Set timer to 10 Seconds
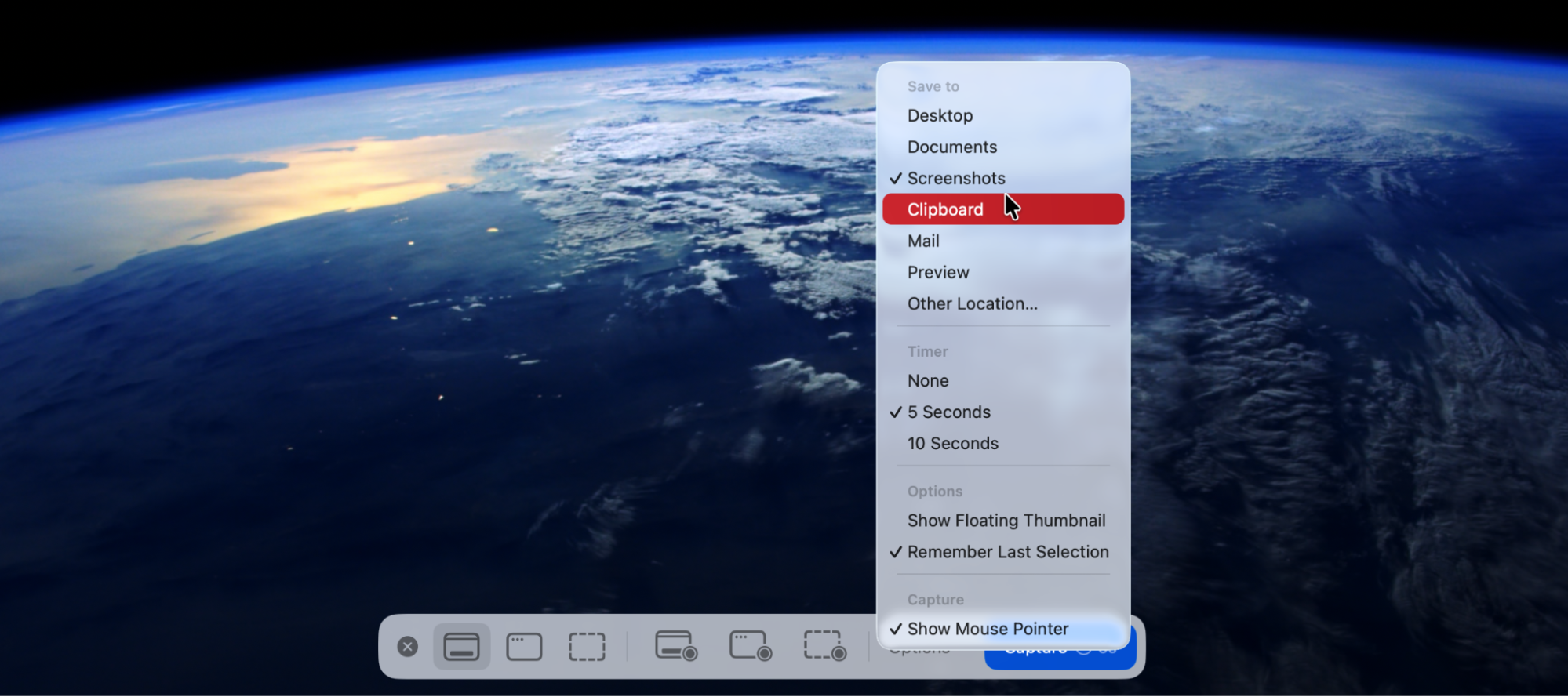 pyautogui.click(x=1003, y=443)
